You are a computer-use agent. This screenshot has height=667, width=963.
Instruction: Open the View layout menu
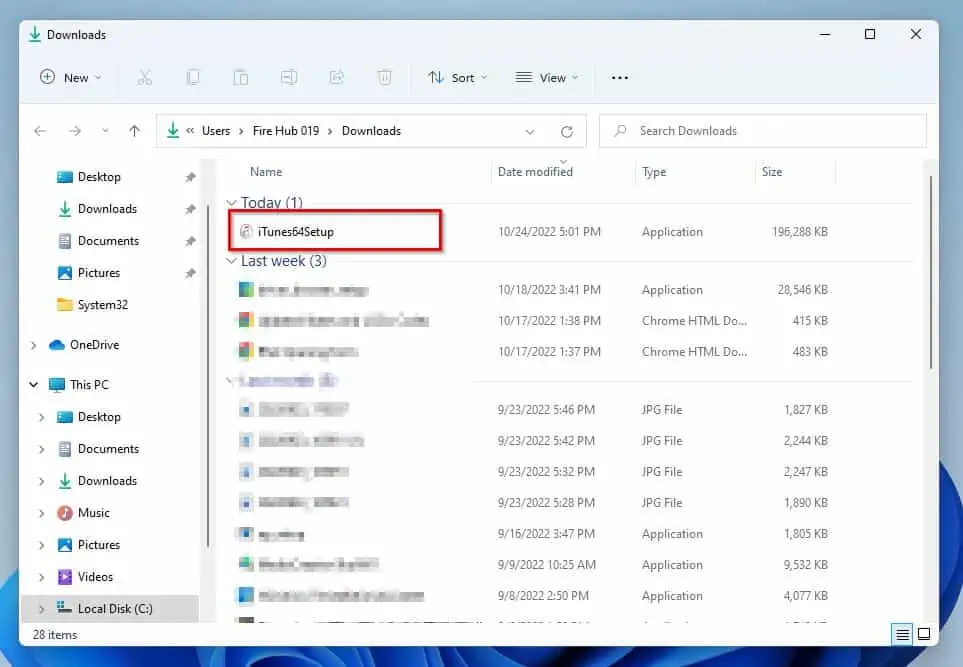[547, 77]
